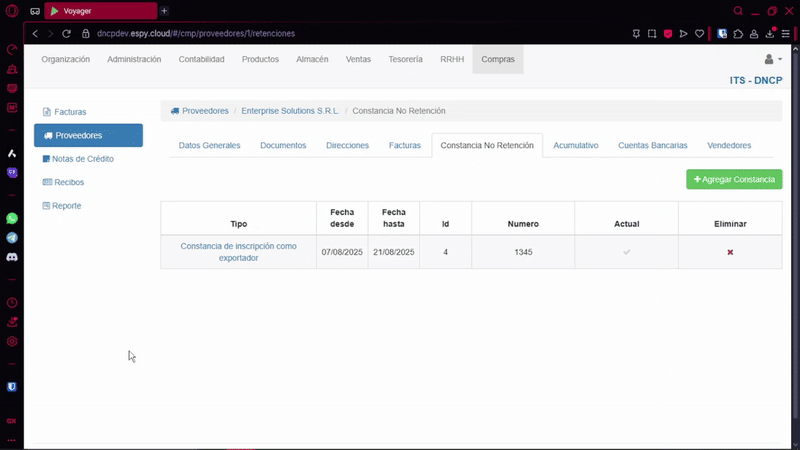The image size is (800, 450).
Task: Open a new browser tab with plus button
Action: (x=164, y=11)
